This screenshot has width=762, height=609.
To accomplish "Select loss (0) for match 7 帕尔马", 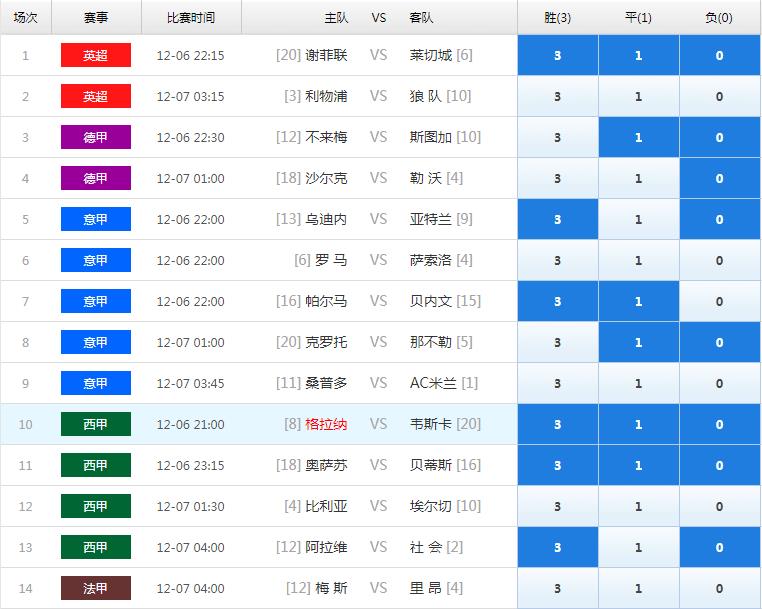I will coord(719,301).
